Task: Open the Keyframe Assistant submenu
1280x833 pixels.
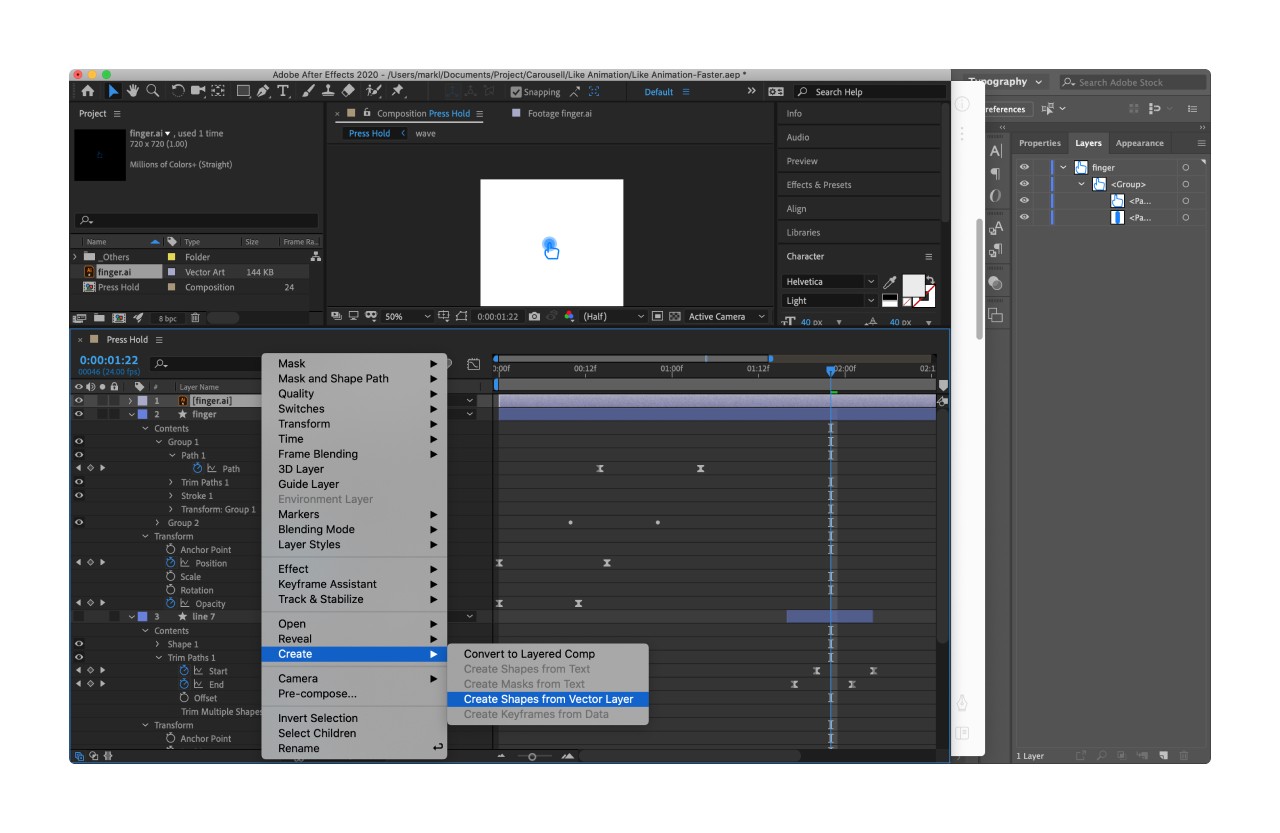Action: tap(354, 584)
